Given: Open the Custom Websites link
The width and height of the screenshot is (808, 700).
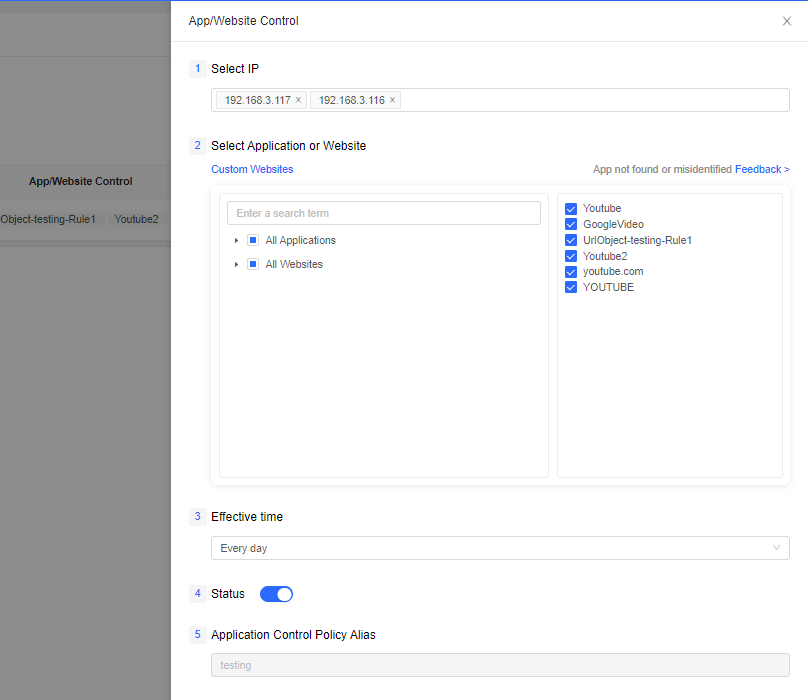Looking at the screenshot, I should 252,169.
